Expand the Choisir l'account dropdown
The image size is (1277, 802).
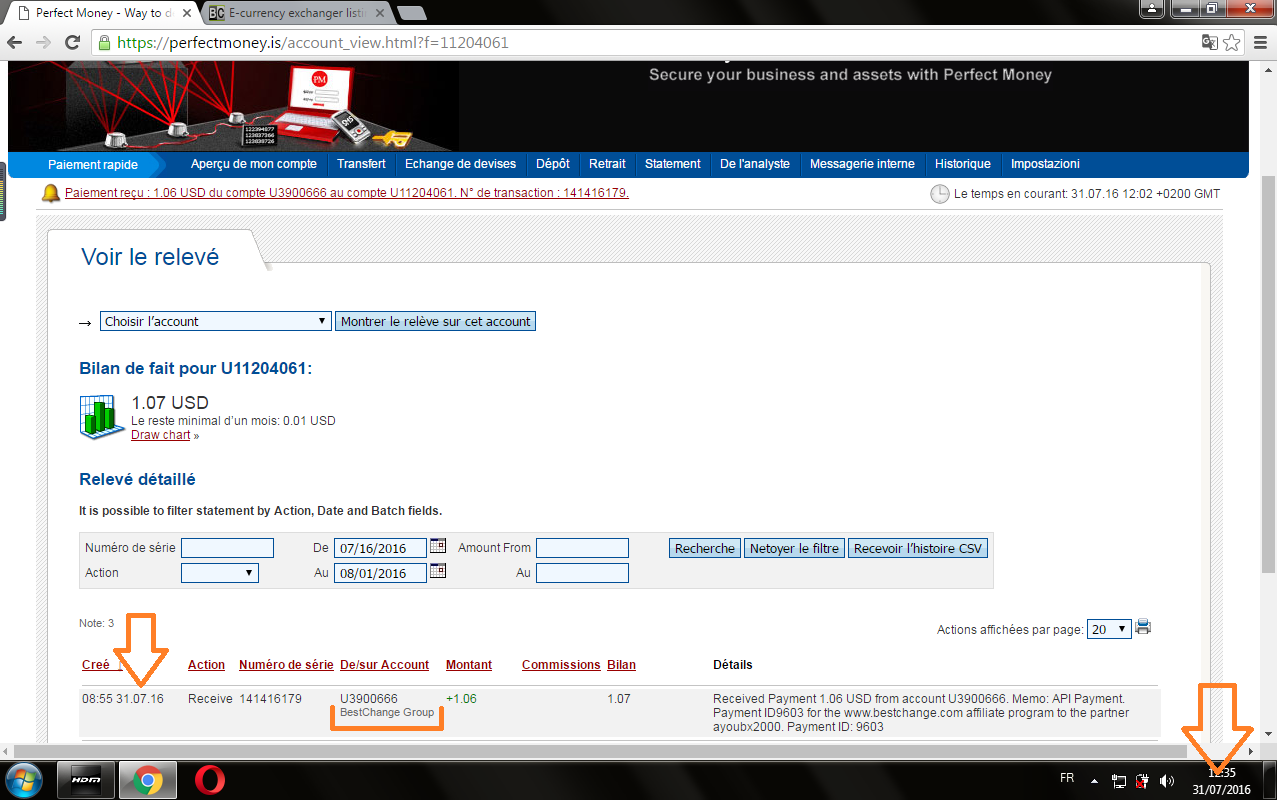point(216,321)
